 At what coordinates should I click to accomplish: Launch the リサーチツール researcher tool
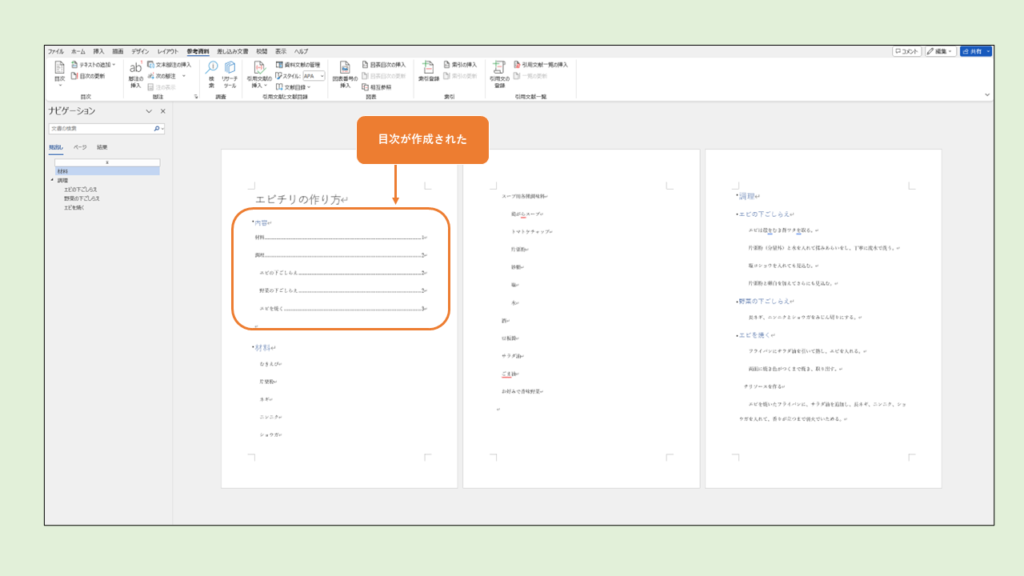[230, 74]
